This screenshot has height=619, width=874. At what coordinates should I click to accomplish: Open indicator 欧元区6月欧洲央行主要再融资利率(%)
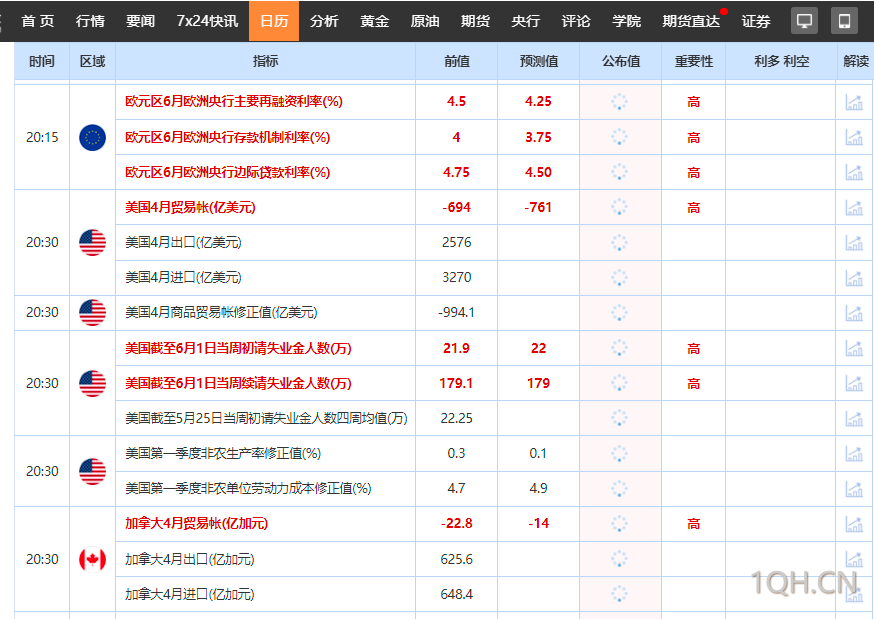pos(234,101)
